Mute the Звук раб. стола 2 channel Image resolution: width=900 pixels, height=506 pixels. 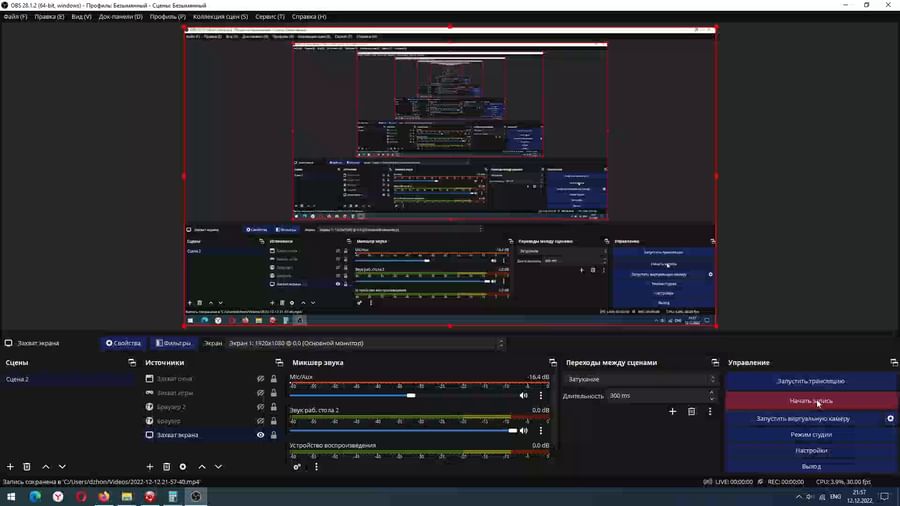(523, 430)
